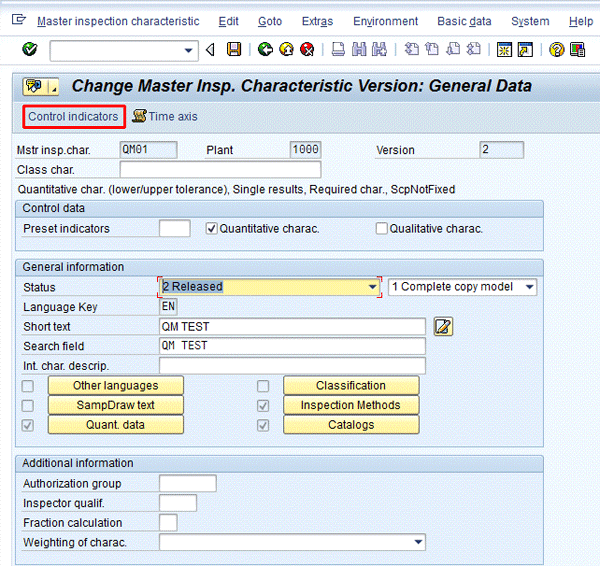Click the green checkmark Enter icon
The image size is (600, 566).
click(x=29, y=49)
